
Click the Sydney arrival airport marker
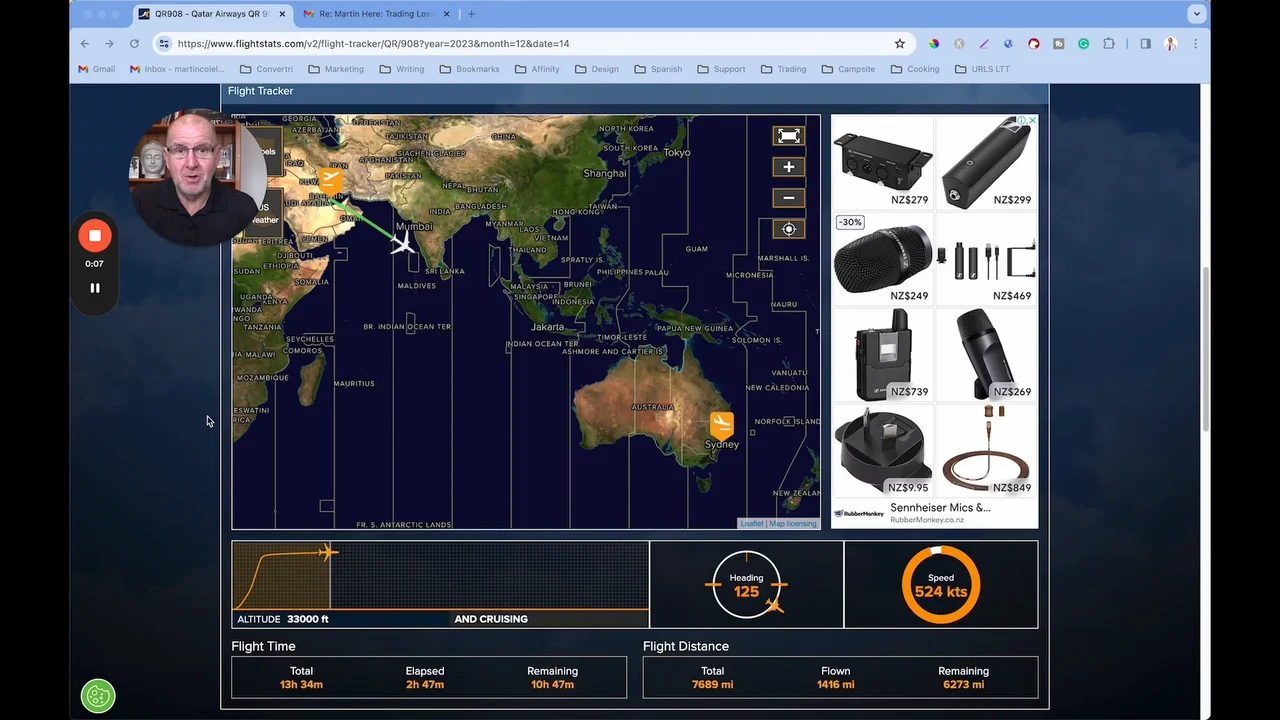[721, 424]
